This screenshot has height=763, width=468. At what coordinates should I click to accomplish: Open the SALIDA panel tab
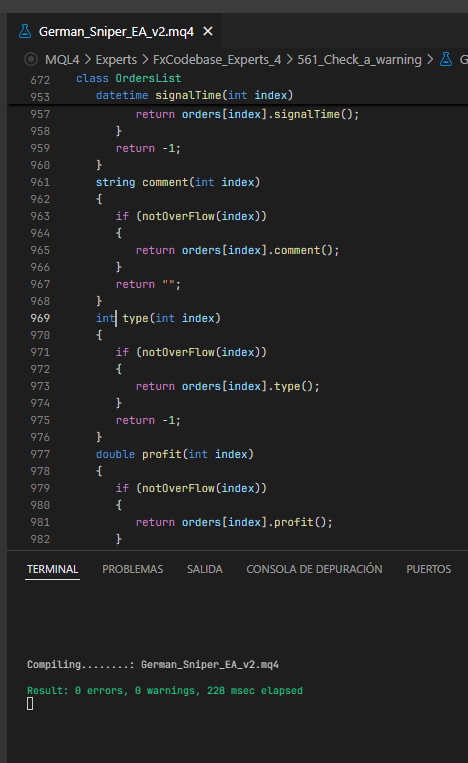point(204,569)
